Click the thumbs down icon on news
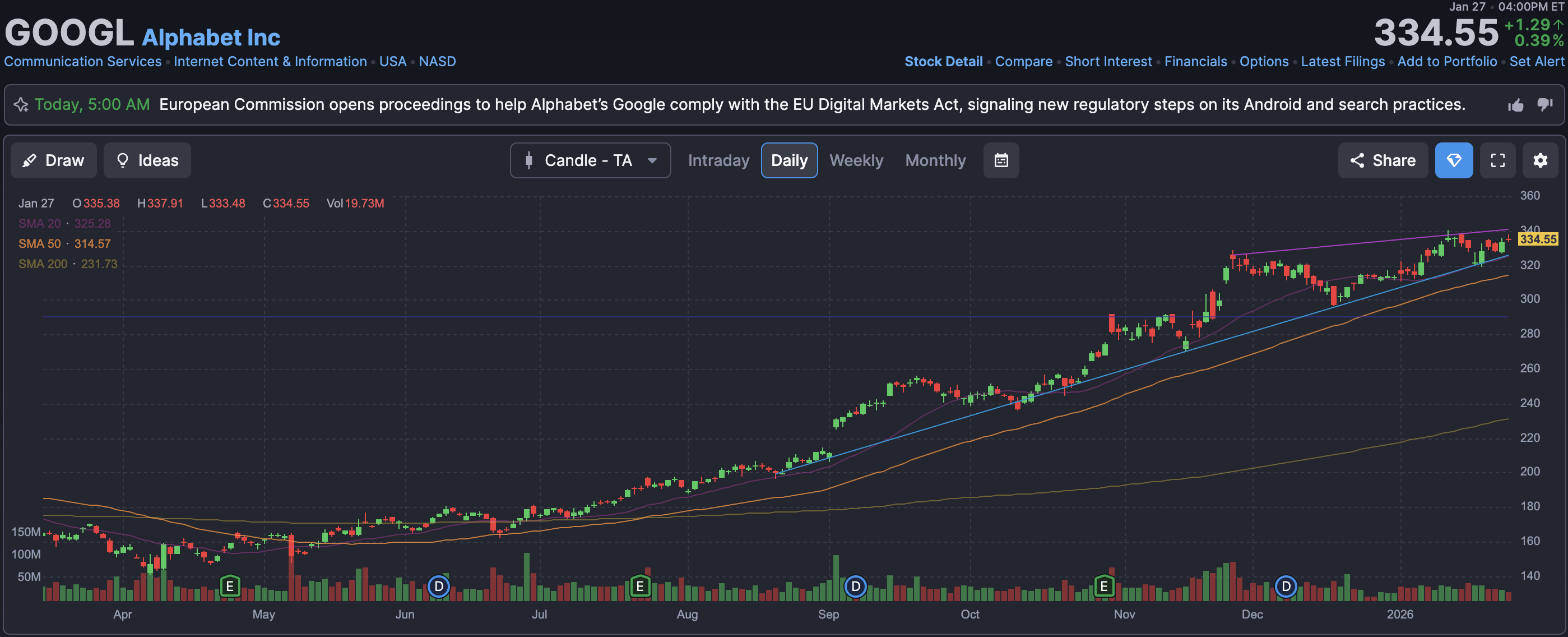 (1544, 105)
